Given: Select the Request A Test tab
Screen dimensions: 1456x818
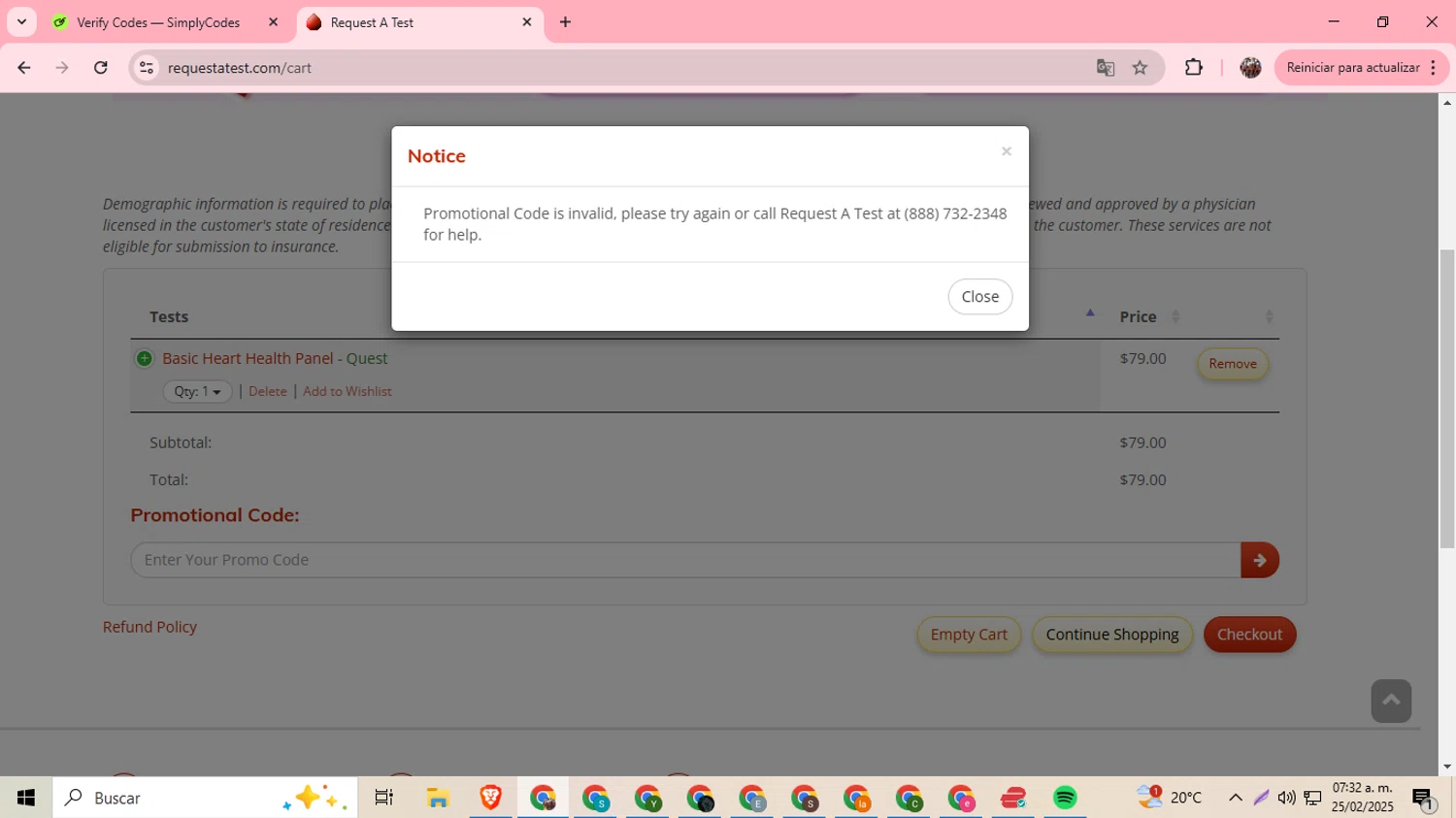Looking at the screenshot, I should (x=372, y=22).
